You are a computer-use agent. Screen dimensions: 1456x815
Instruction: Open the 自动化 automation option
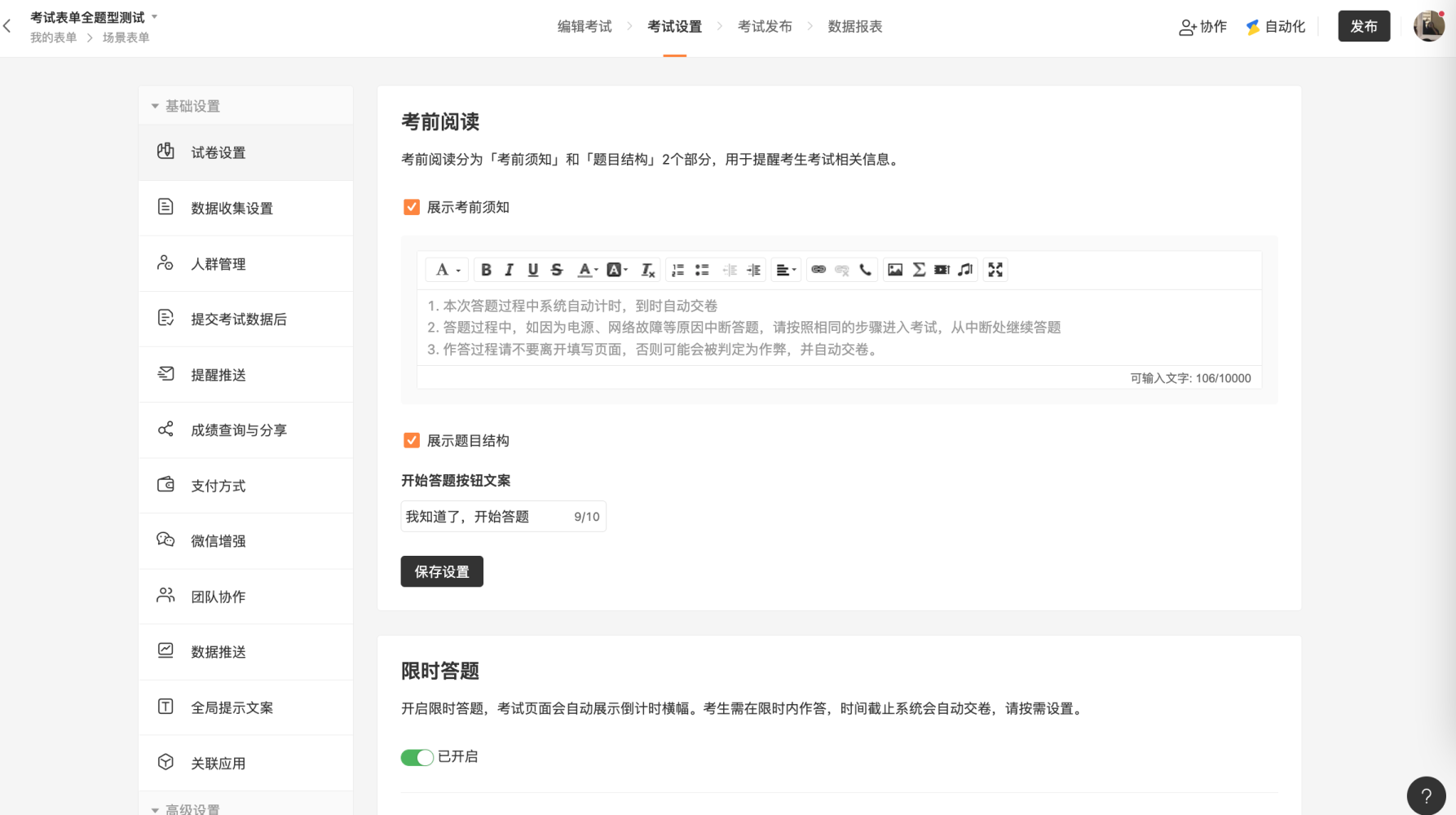pyautogui.click(x=1276, y=27)
